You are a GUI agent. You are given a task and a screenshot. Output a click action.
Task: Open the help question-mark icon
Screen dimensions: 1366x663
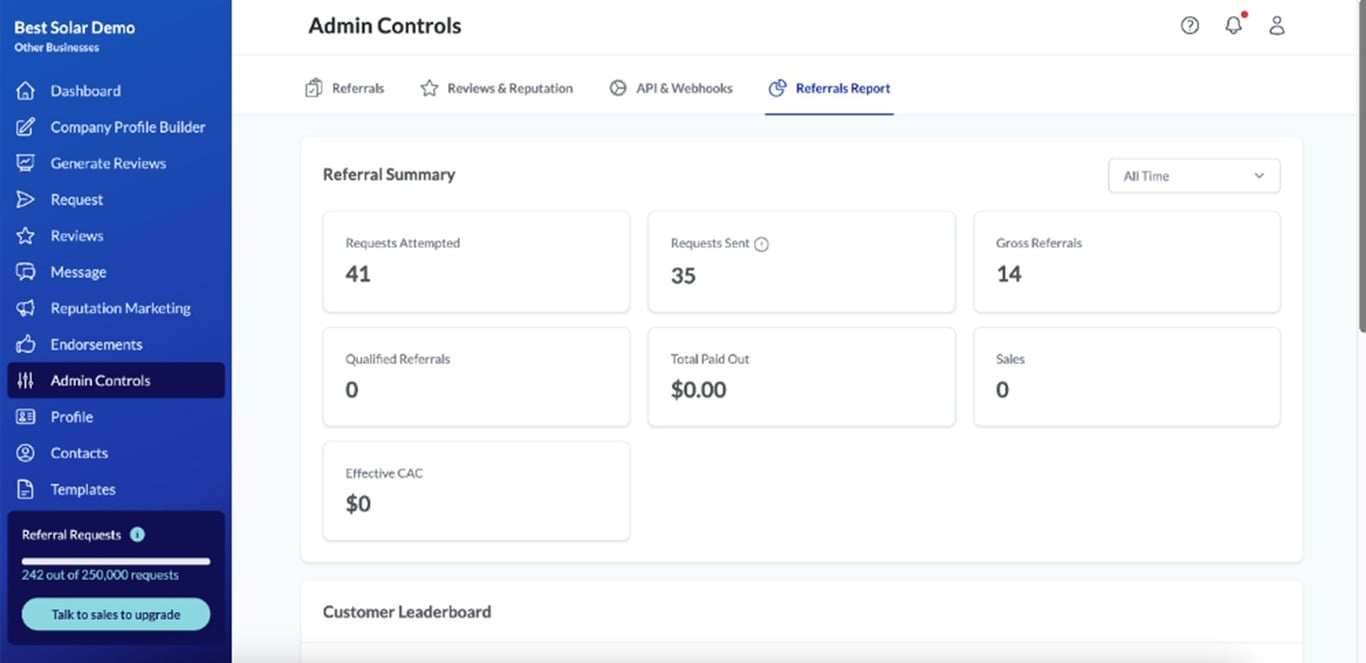click(x=1189, y=25)
